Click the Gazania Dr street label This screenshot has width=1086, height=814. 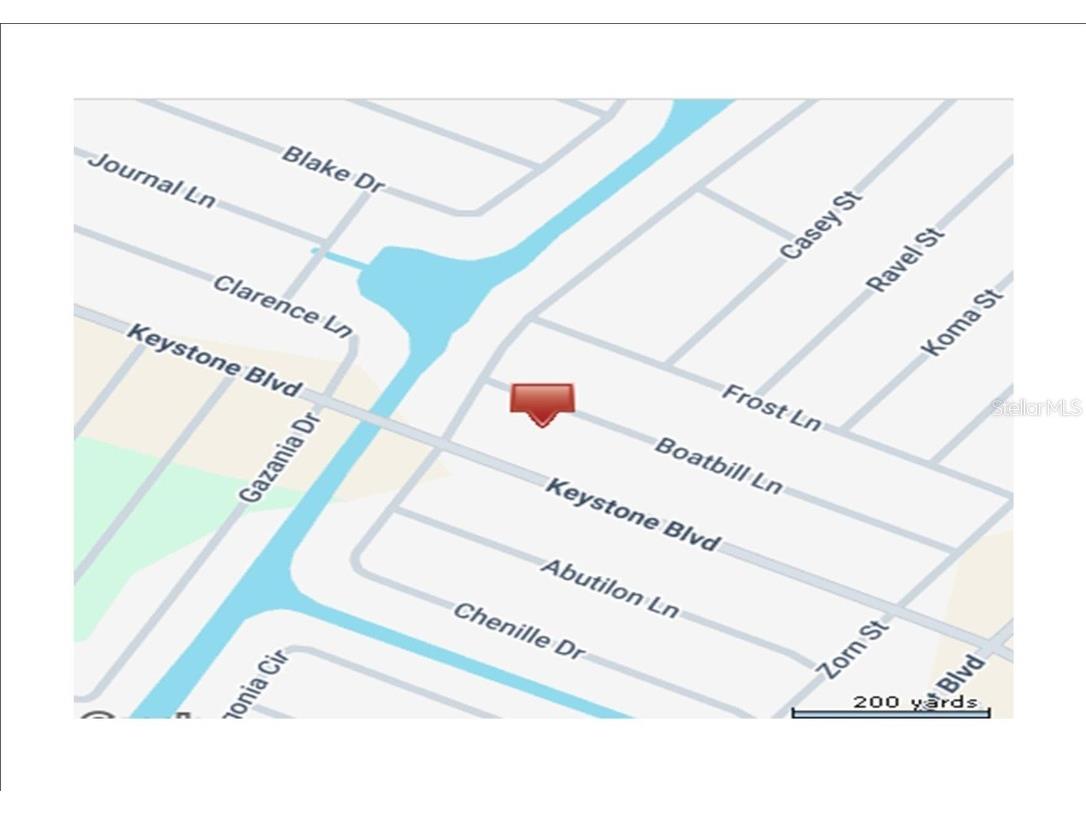(279, 457)
